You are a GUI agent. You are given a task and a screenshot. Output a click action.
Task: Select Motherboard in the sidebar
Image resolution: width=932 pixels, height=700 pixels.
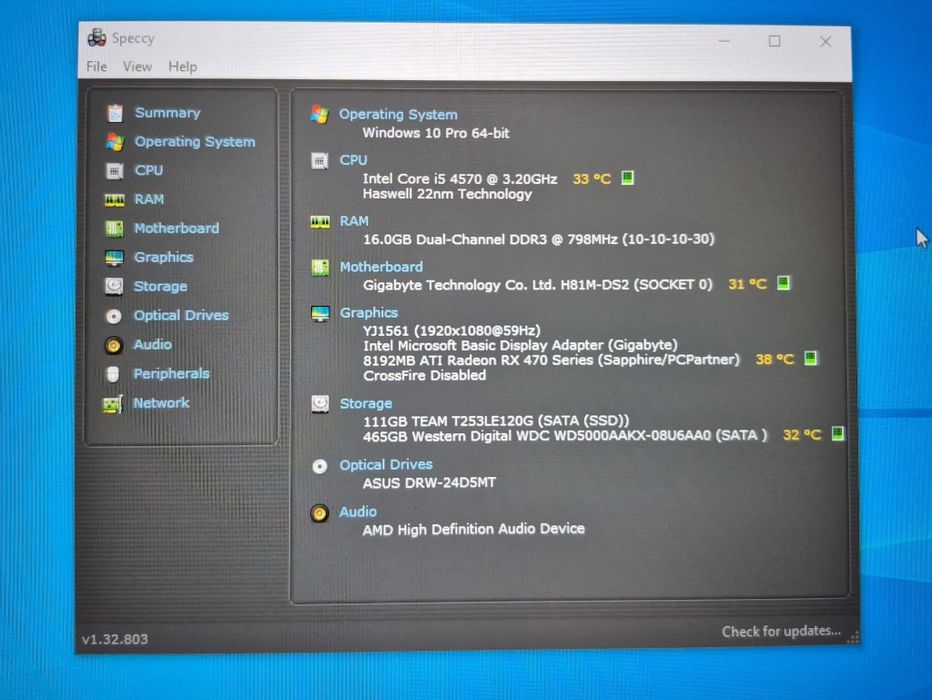pyautogui.click(x=177, y=228)
